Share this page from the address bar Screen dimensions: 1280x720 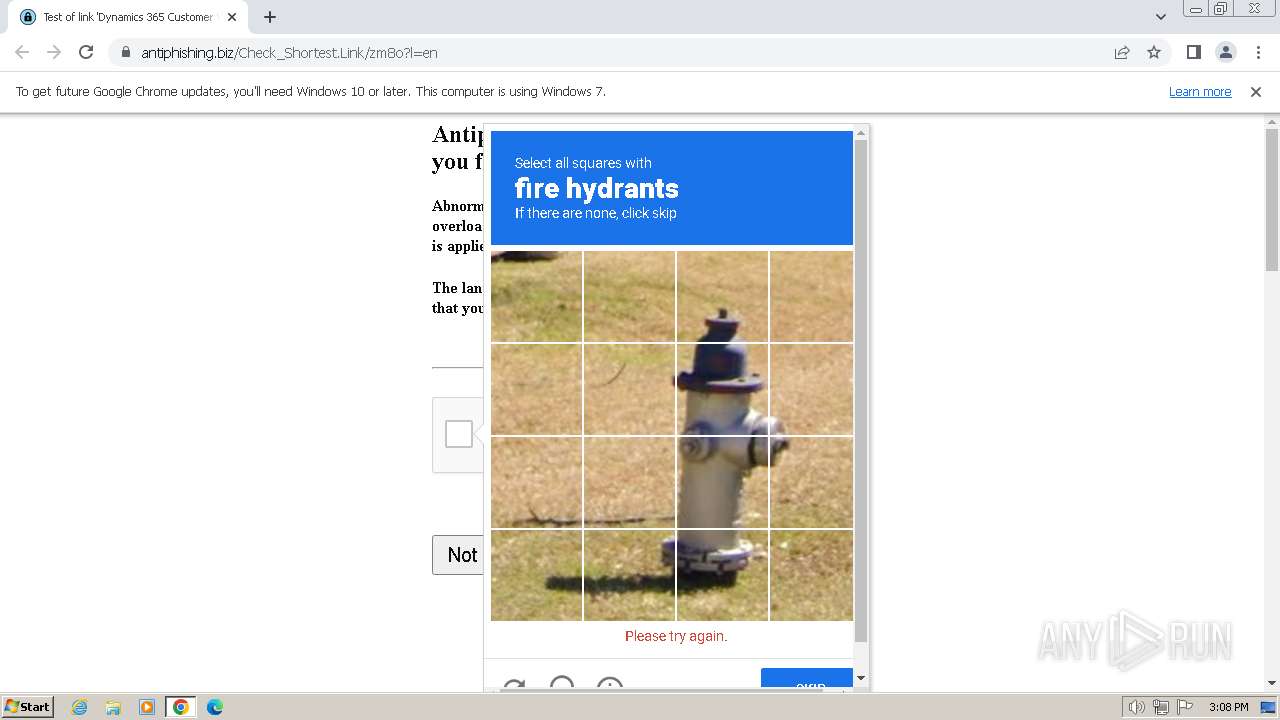tap(1122, 52)
